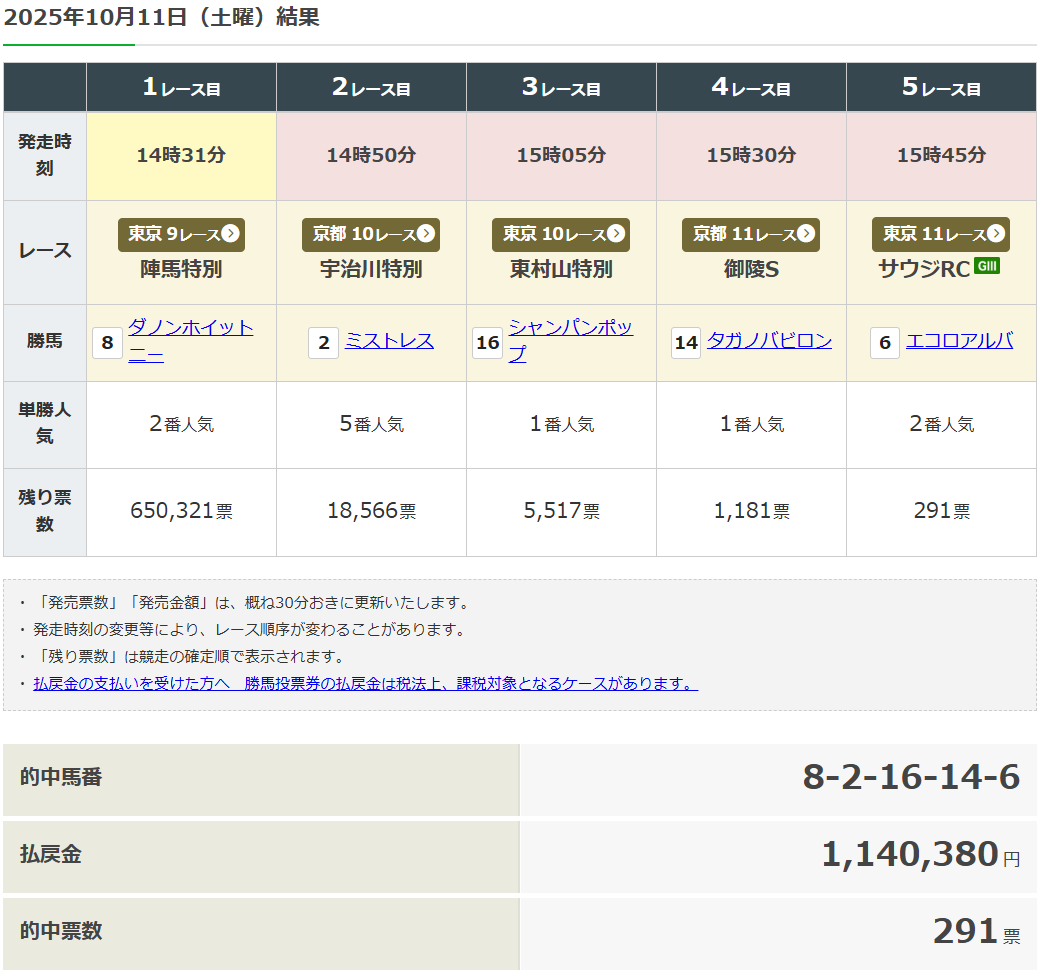Click the 5,517票 remaining votes cell
The width and height of the screenshot is (1044, 977).
(561, 512)
